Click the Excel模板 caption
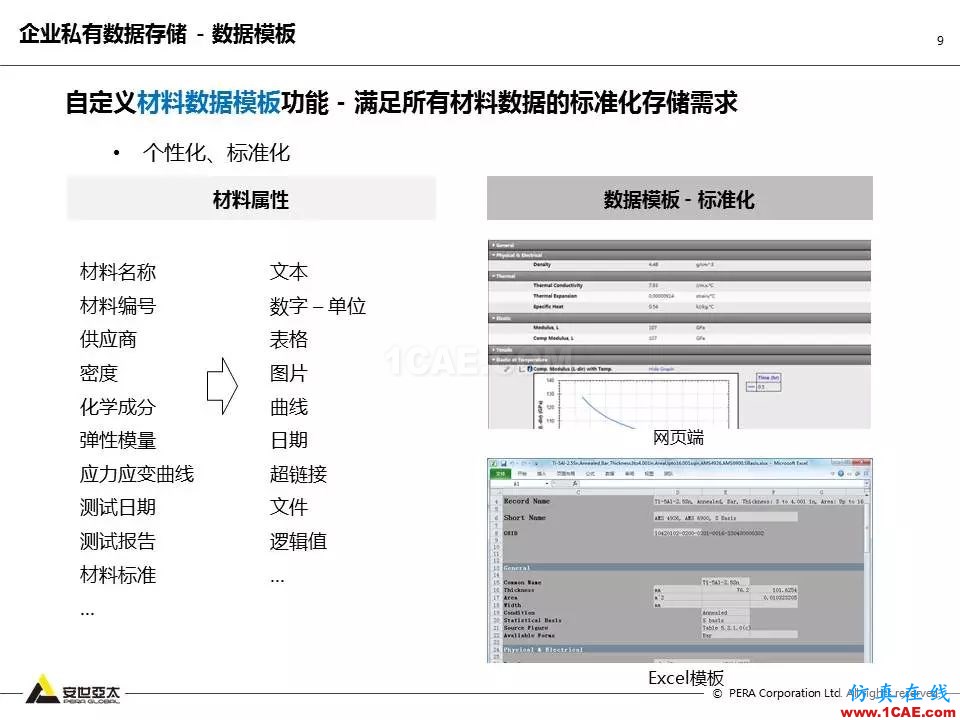Screen dimensions: 960x720 tap(686, 678)
